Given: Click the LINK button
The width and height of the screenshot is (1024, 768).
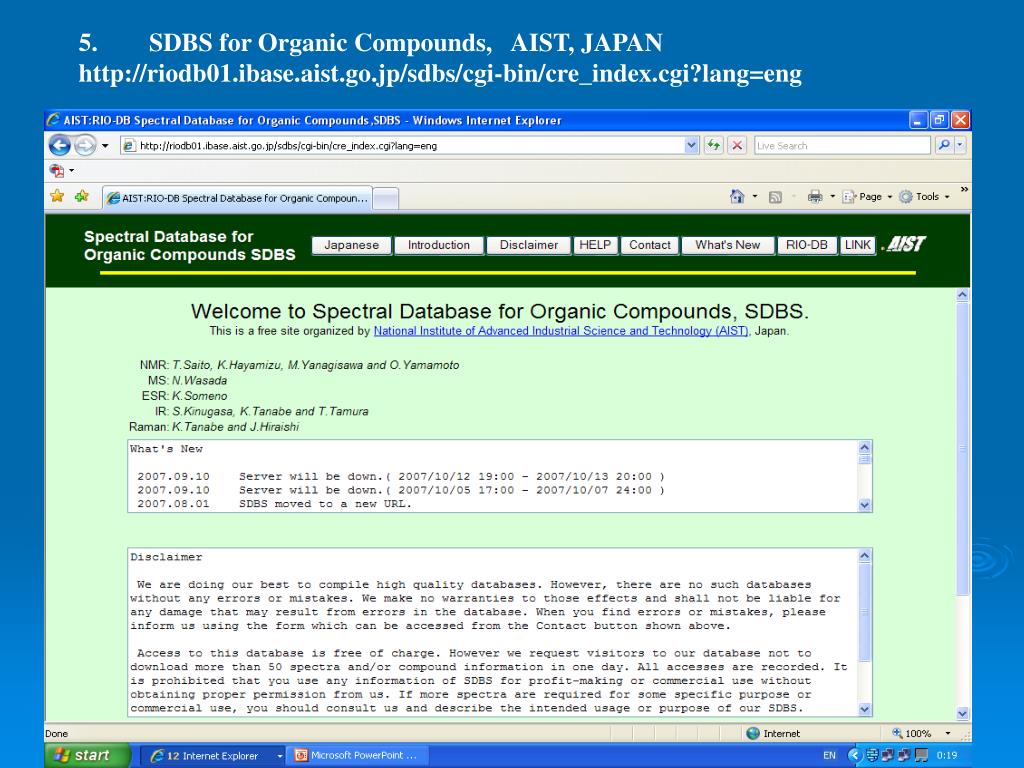Looking at the screenshot, I should [857, 245].
